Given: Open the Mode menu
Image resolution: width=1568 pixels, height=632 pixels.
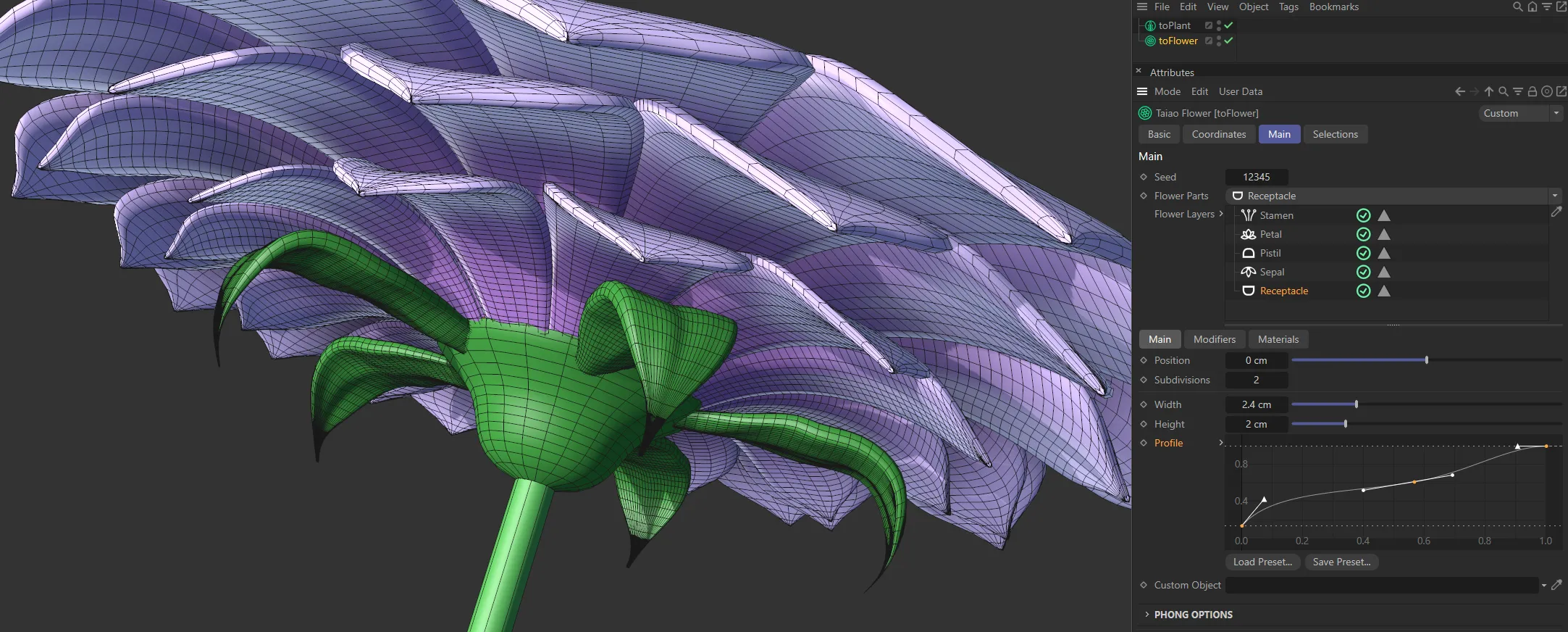Looking at the screenshot, I should click(1167, 91).
